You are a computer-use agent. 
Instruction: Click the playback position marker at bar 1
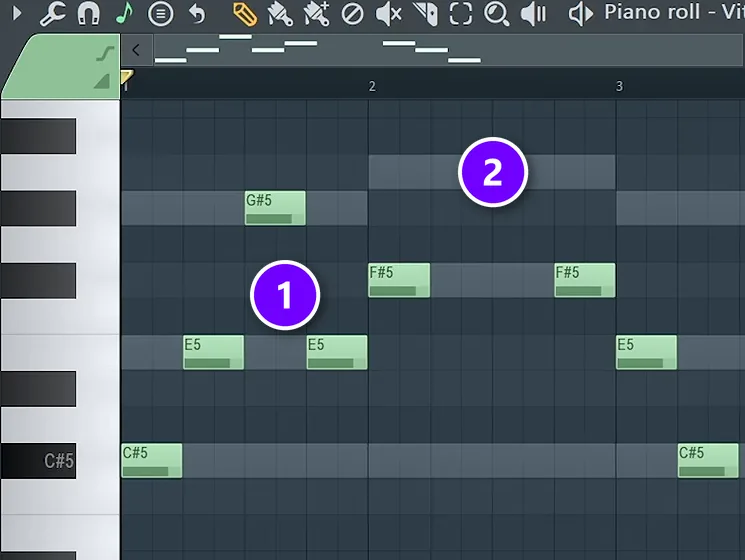pos(127,76)
